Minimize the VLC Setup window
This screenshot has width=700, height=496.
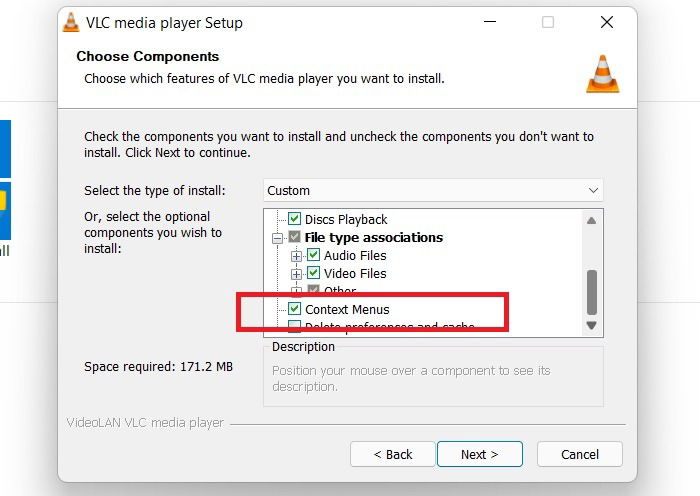point(490,22)
